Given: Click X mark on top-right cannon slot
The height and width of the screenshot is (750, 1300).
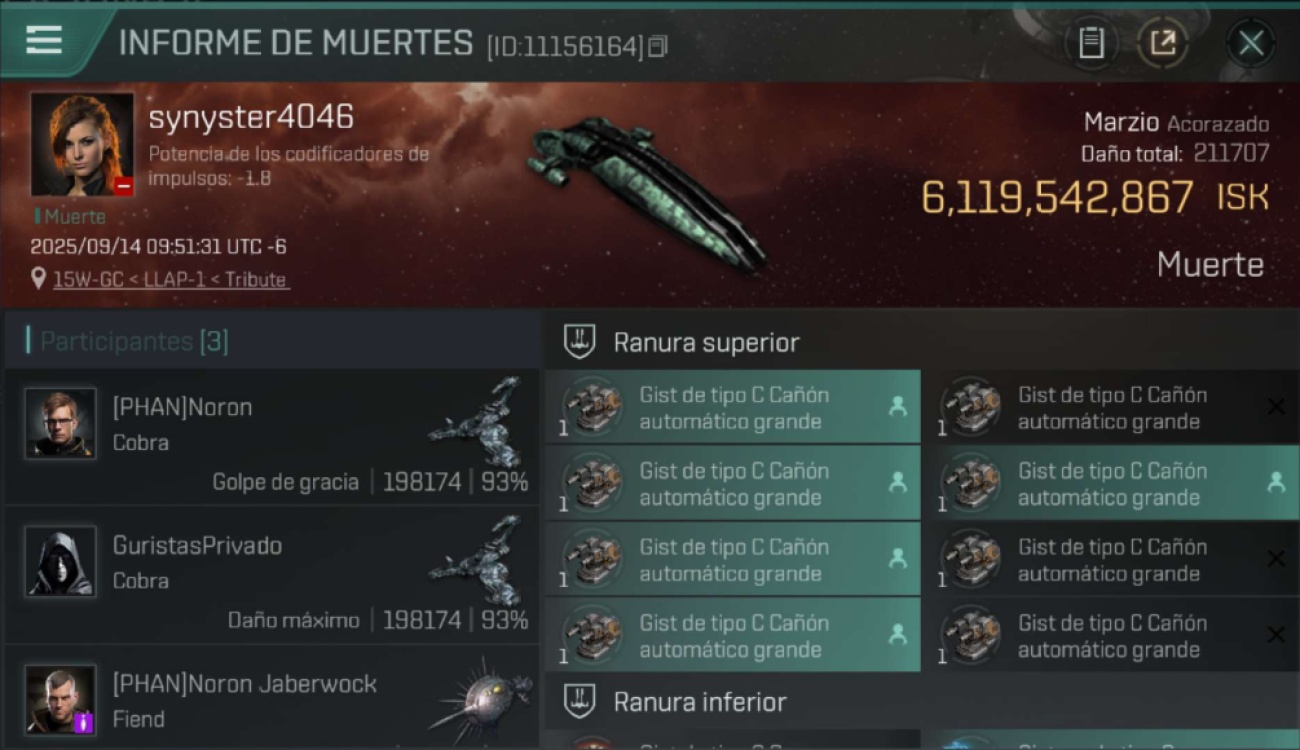Looking at the screenshot, I should coord(1276,406).
